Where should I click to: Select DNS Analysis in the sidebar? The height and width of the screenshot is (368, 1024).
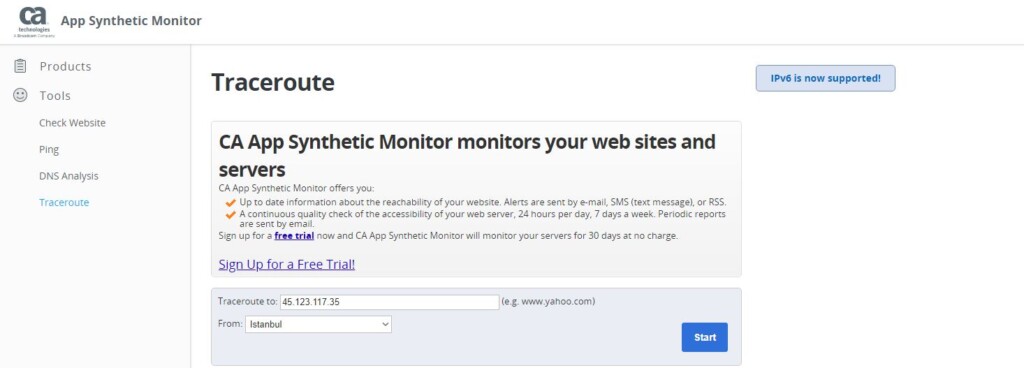[x=69, y=176]
